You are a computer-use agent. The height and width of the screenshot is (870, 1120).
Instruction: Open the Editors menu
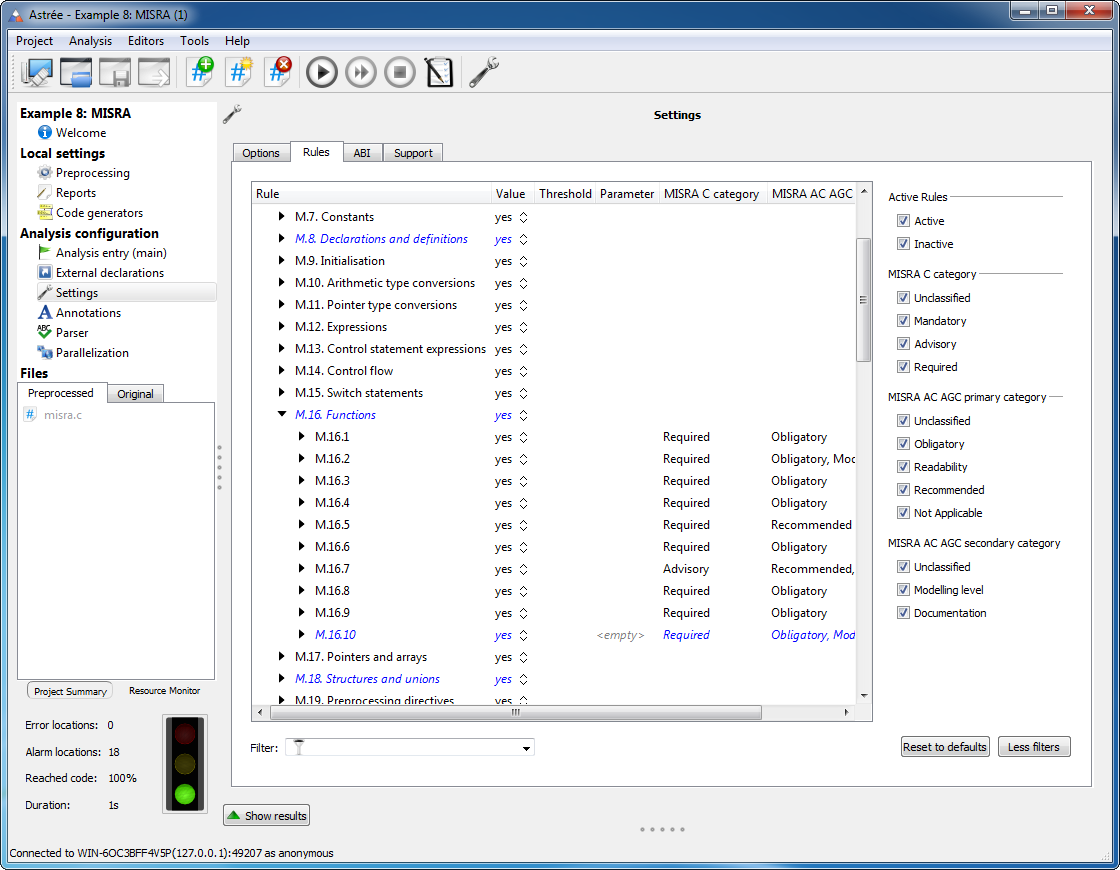point(146,41)
